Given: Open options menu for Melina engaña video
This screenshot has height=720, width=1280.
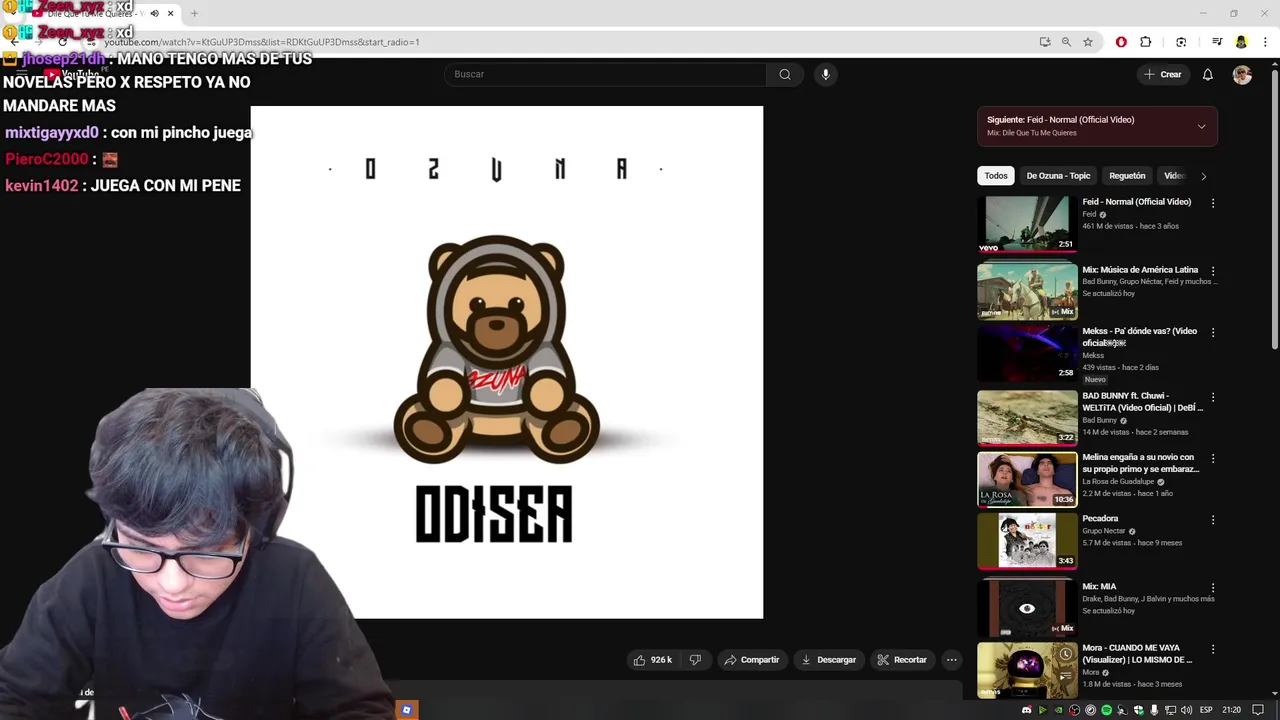Looking at the screenshot, I should (1213, 458).
